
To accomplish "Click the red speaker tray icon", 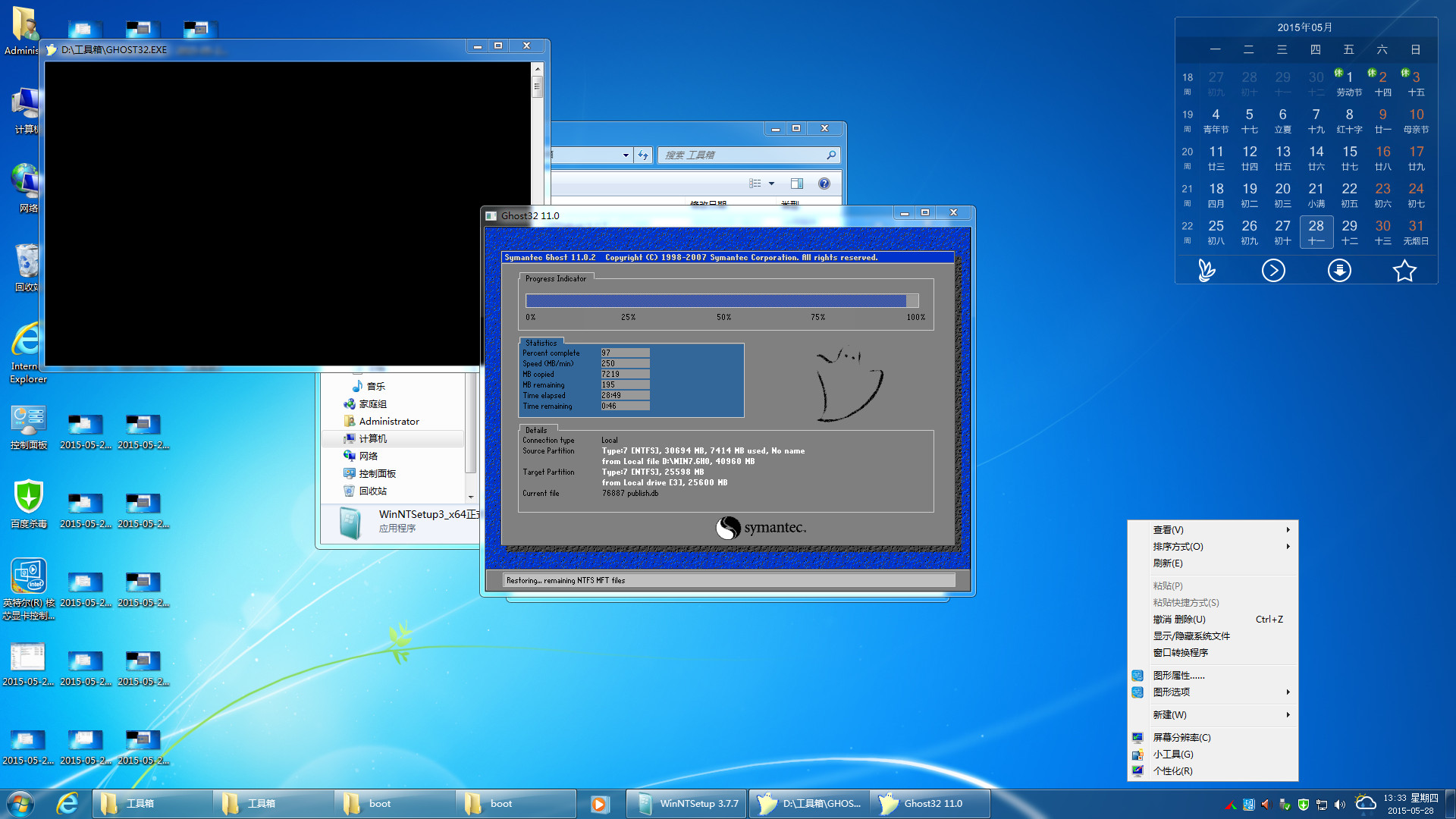I will pos(1266,805).
